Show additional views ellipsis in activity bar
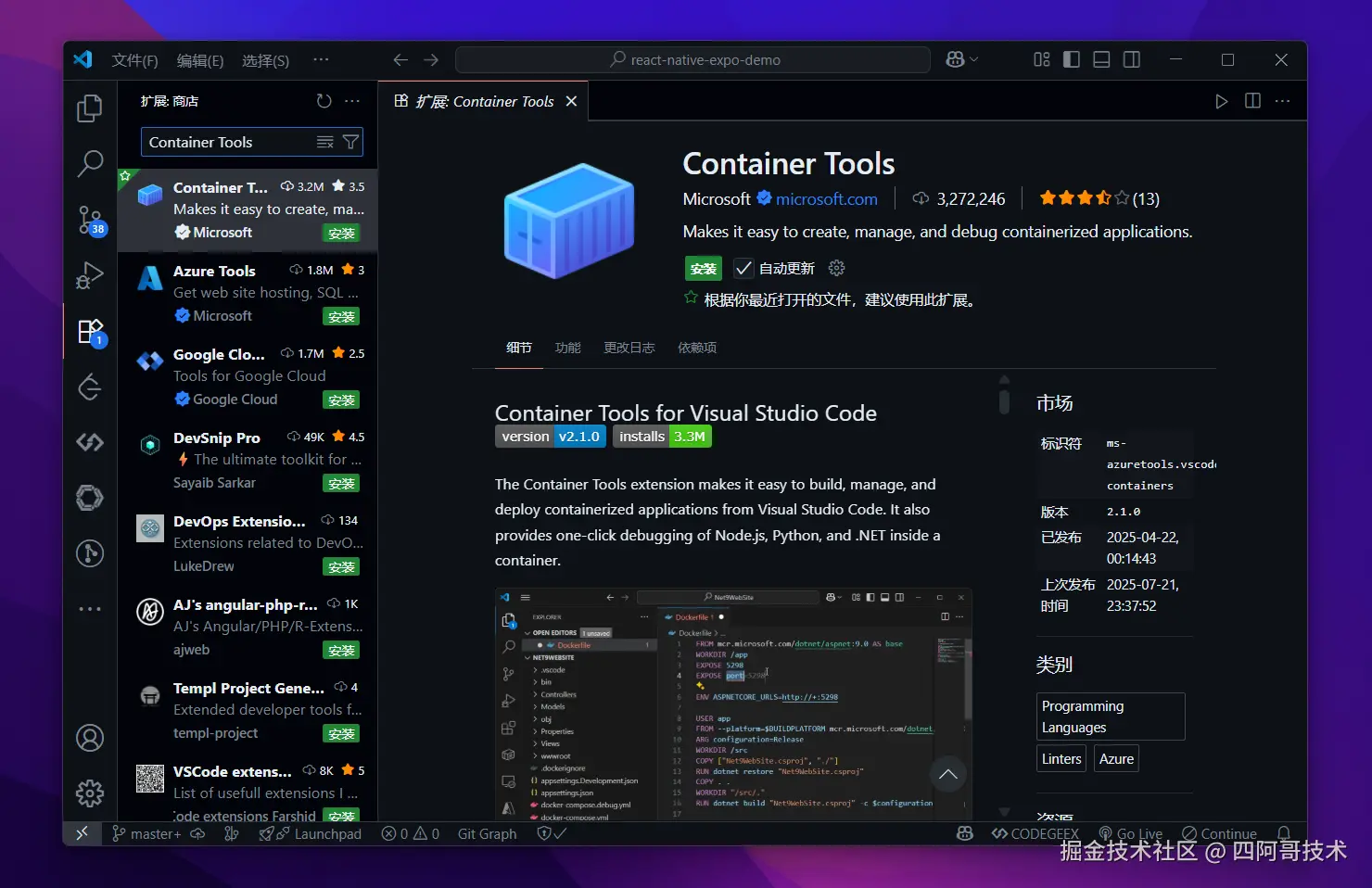Screen dimensions: 1372x888 tap(90, 609)
